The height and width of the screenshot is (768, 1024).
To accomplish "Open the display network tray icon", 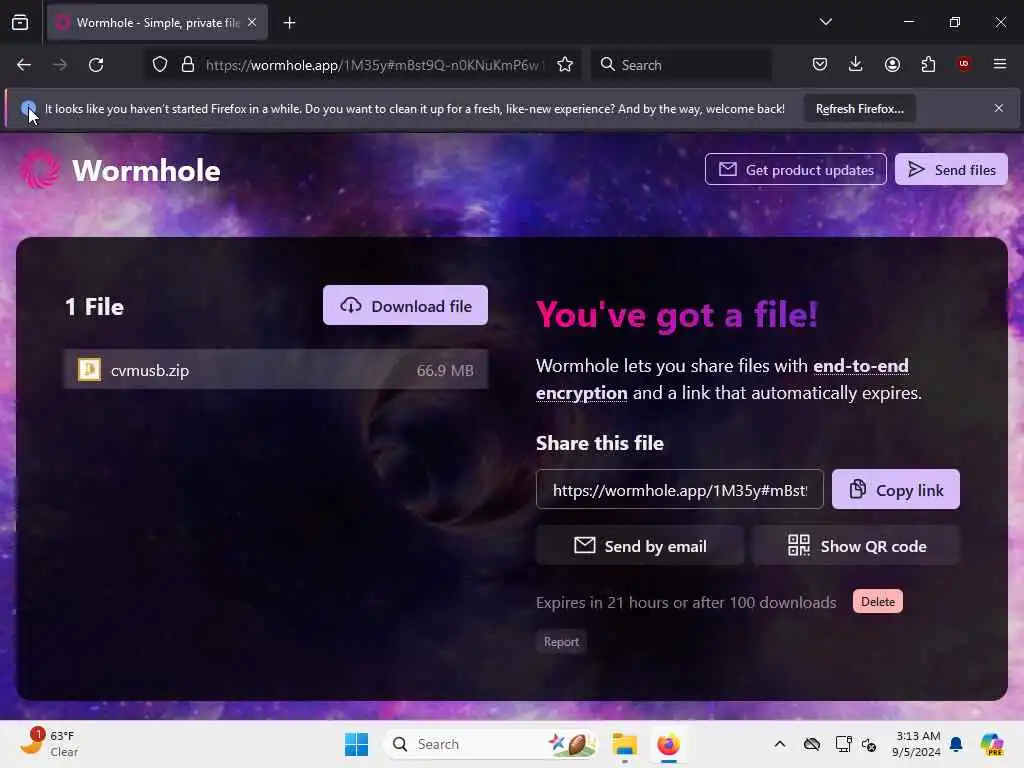I will click(843, 744).
